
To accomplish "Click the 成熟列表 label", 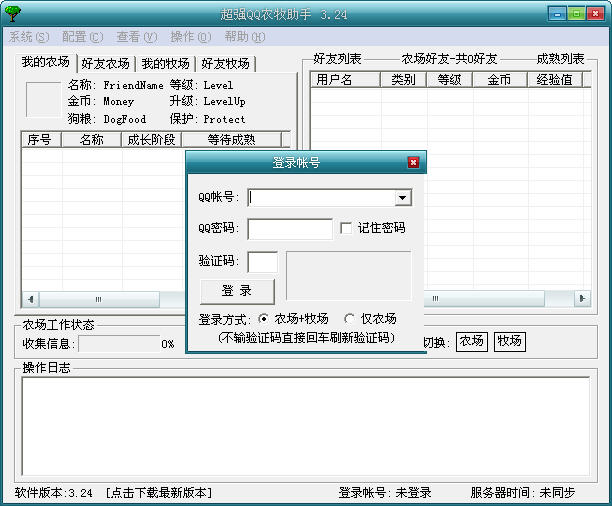I will [x=560, y=59].
